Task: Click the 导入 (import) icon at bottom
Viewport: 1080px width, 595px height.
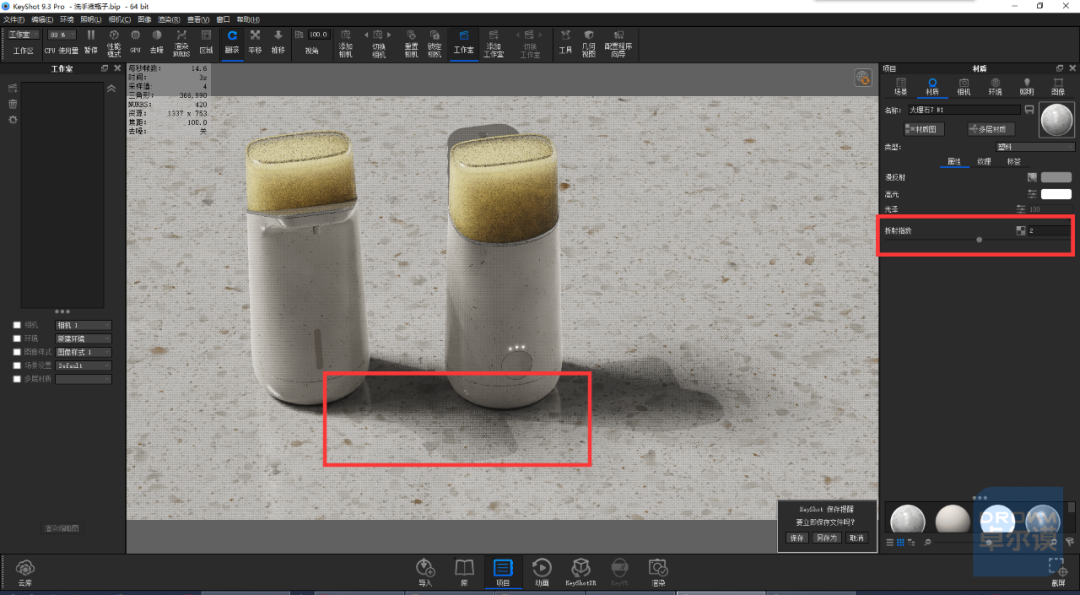Action: click(425, 573)
